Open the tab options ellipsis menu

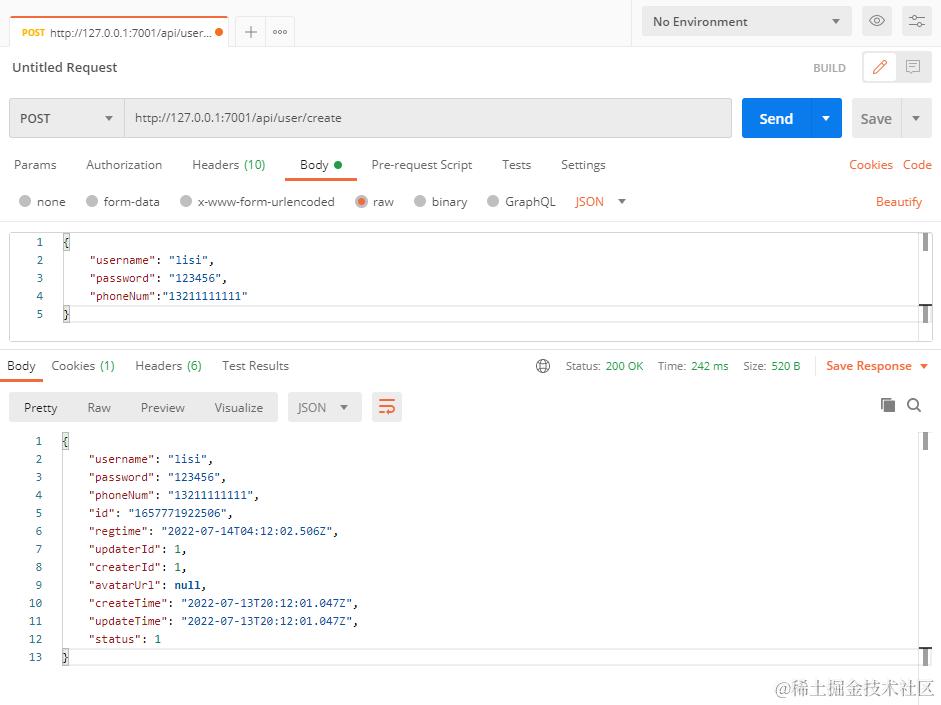pos(280,32)
